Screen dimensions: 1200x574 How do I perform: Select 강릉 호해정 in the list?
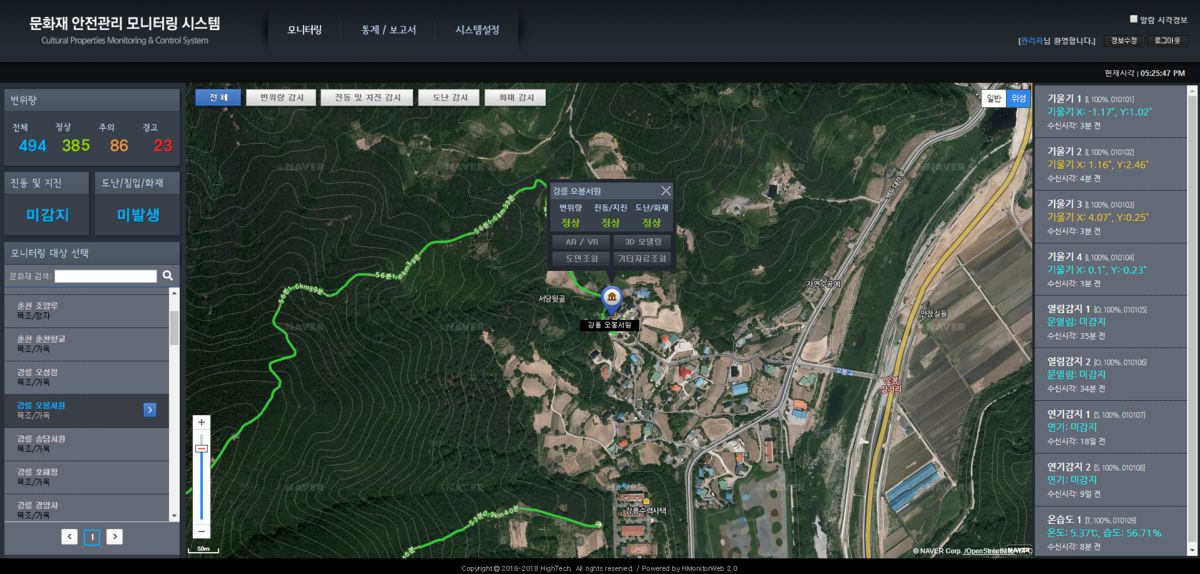point(86,476)
